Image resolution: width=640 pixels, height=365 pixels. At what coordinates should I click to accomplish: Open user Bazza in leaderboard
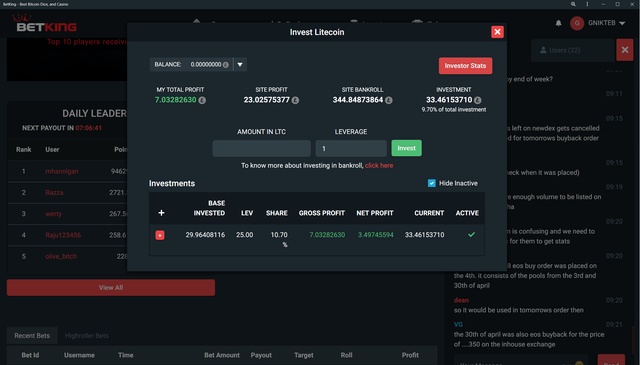point(54,193)
